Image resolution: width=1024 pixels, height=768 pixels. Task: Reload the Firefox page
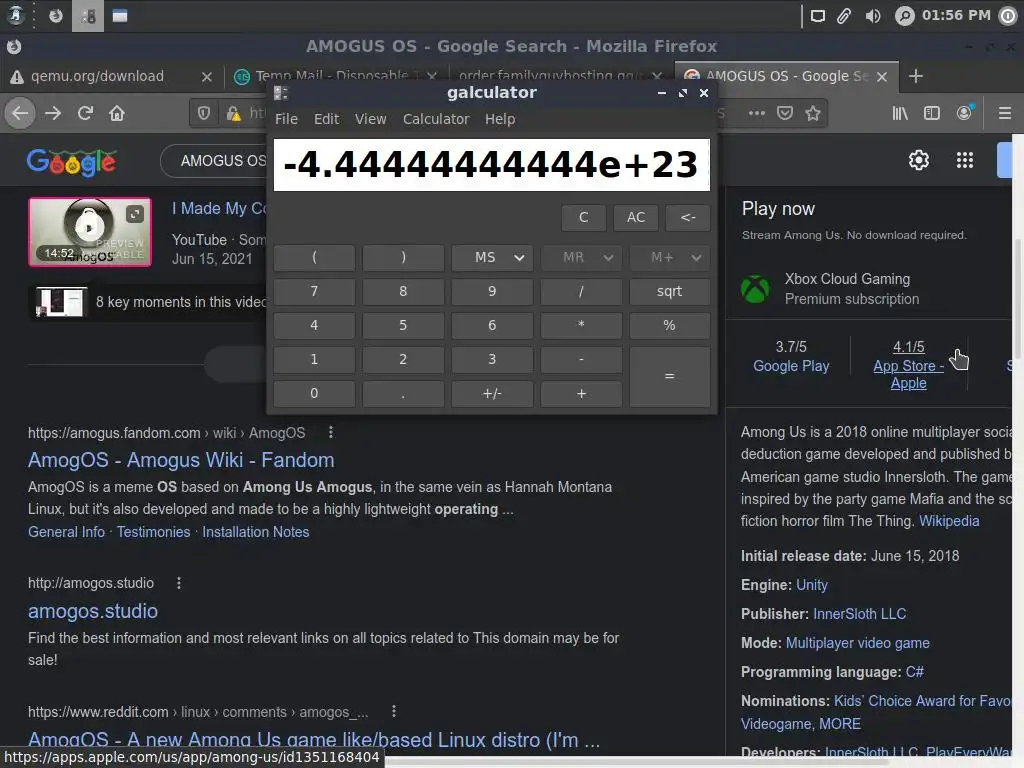pyautogui.click(x=85, y=114)
